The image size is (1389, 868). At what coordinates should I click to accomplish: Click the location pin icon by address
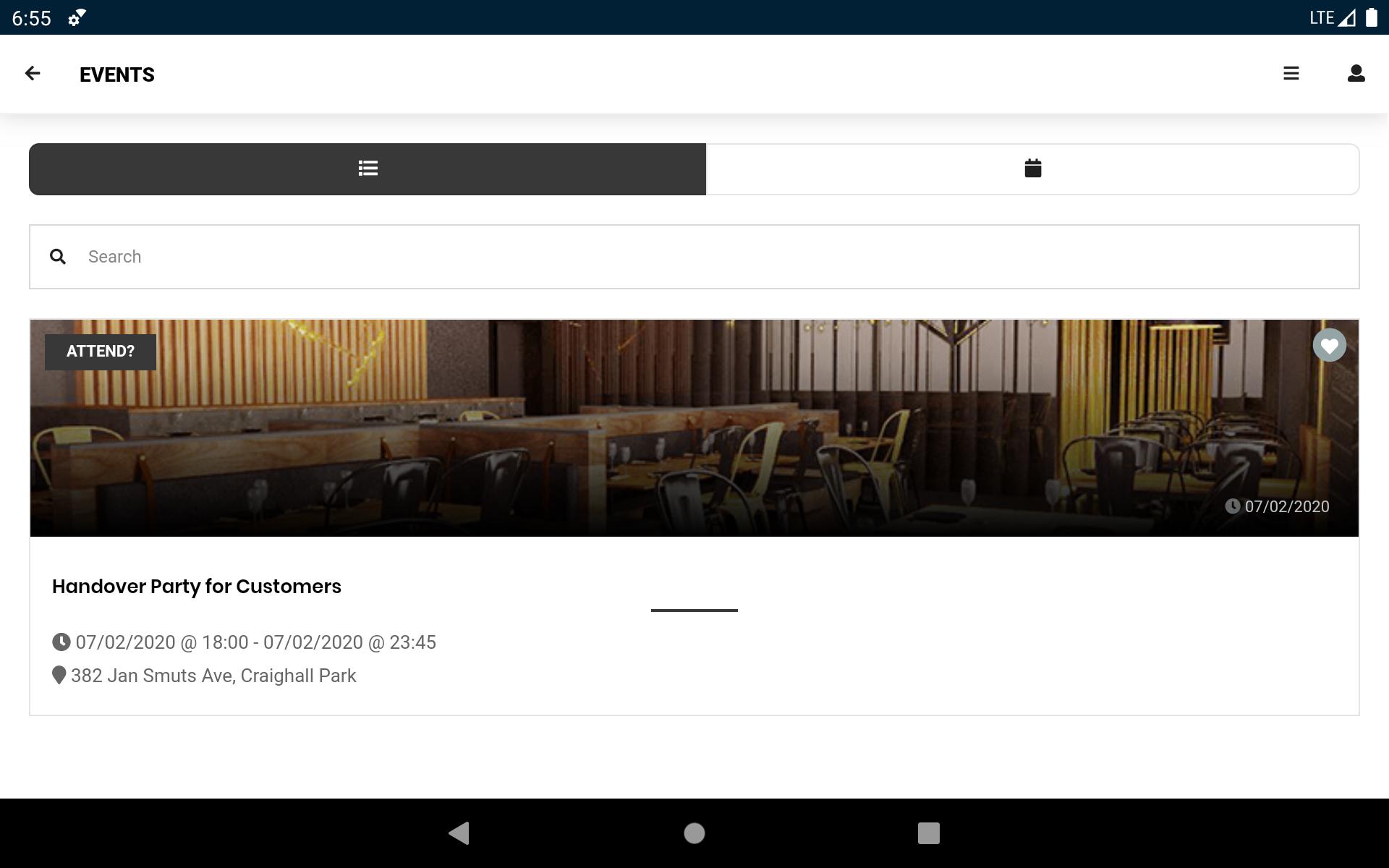(x=59, y=676)
